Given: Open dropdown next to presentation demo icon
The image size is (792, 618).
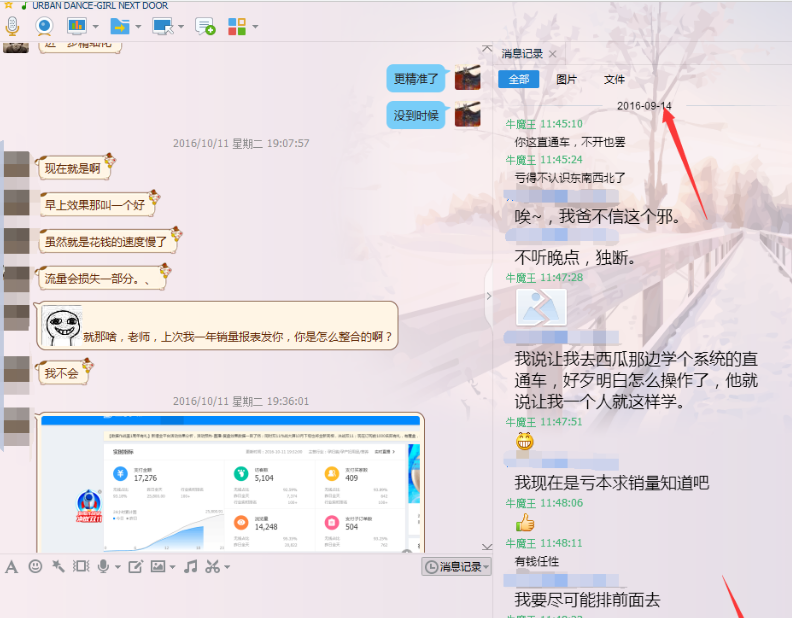Looking at the screenshot, I should 95,26.
